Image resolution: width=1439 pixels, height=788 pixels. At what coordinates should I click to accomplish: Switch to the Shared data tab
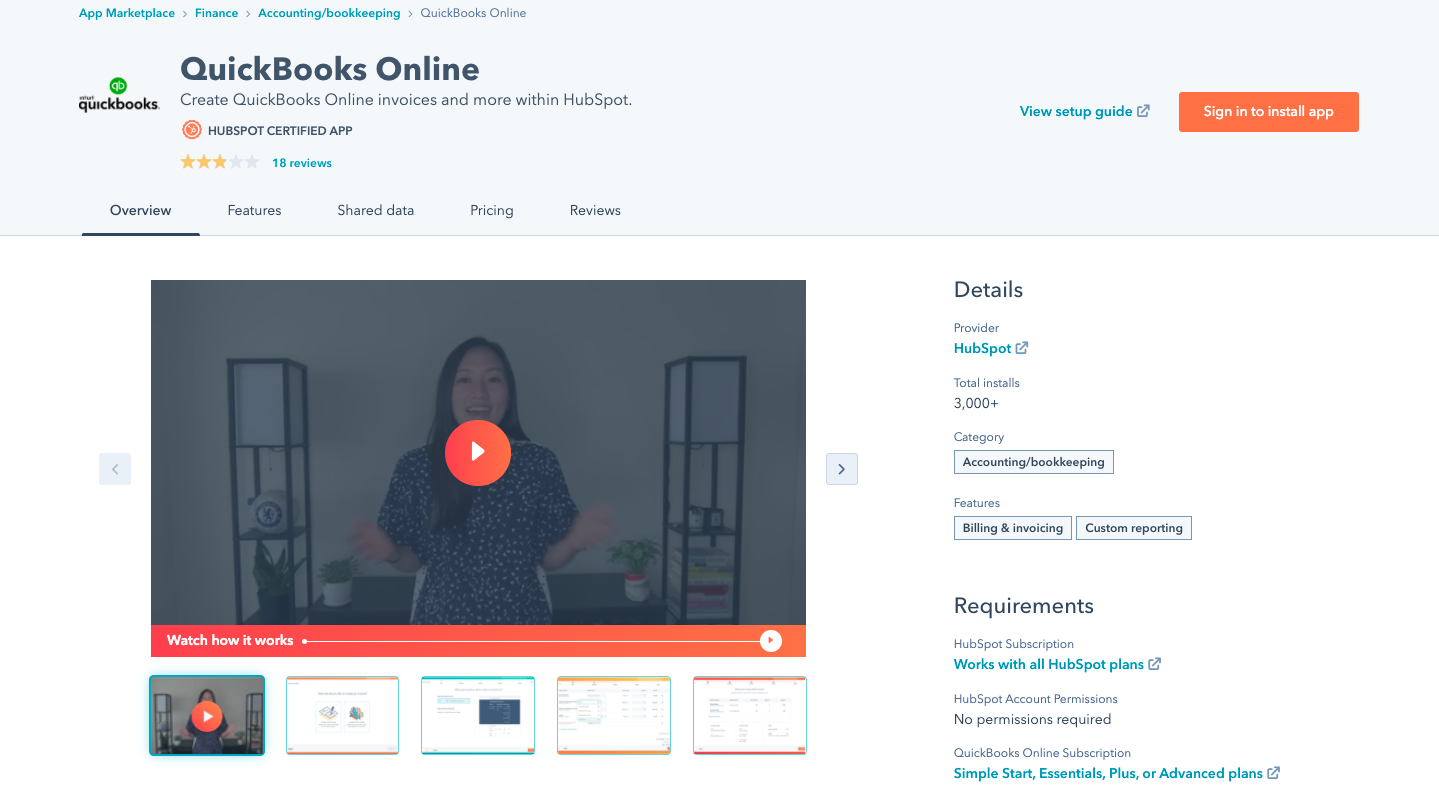coord(376,210)
